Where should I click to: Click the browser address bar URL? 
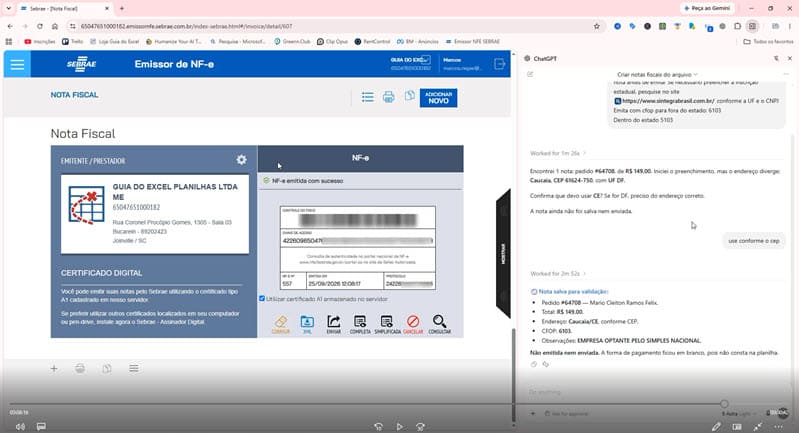[x=187, y=26]
